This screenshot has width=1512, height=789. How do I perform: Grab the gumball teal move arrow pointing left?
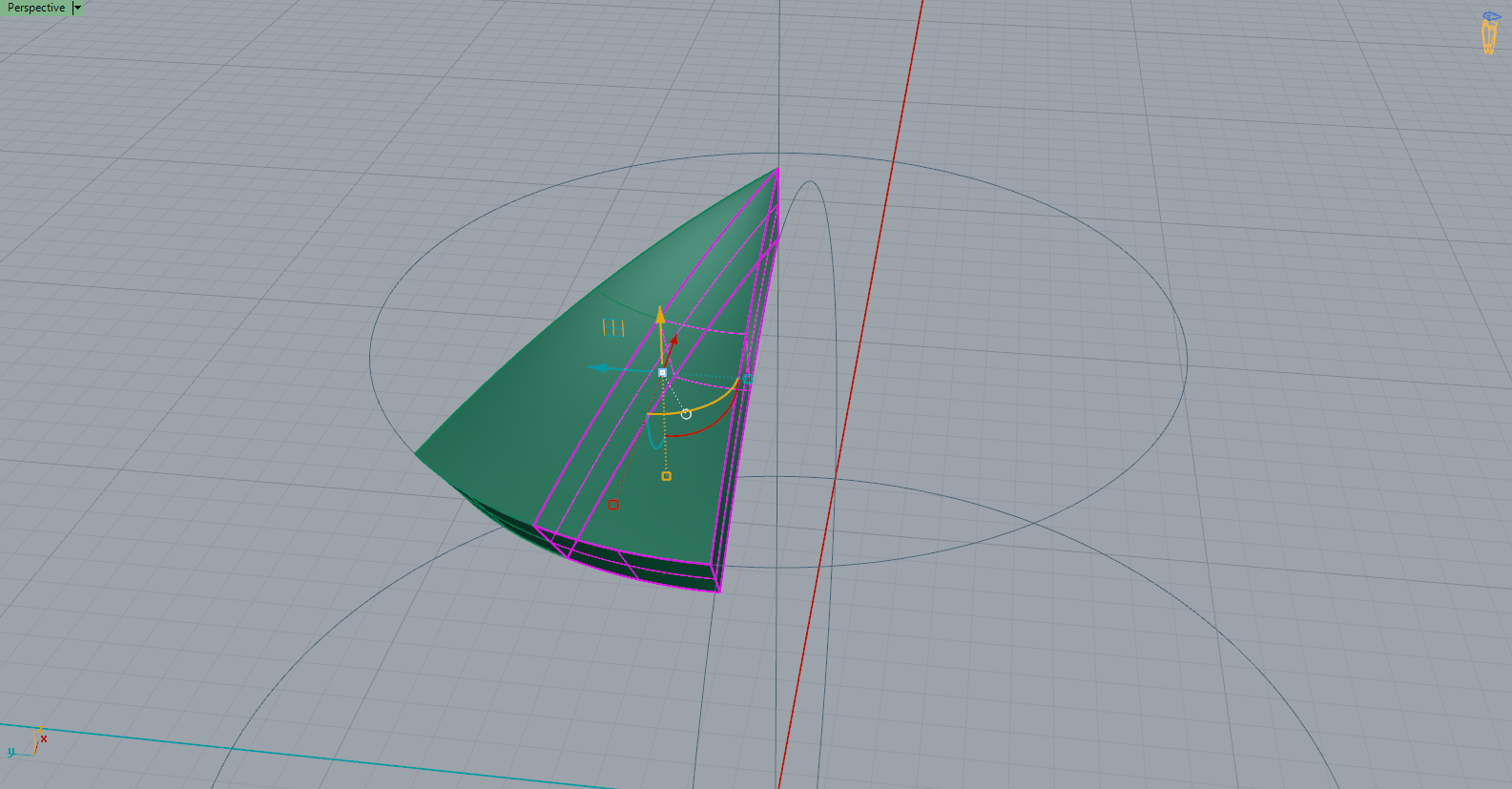tap(599, 367)
